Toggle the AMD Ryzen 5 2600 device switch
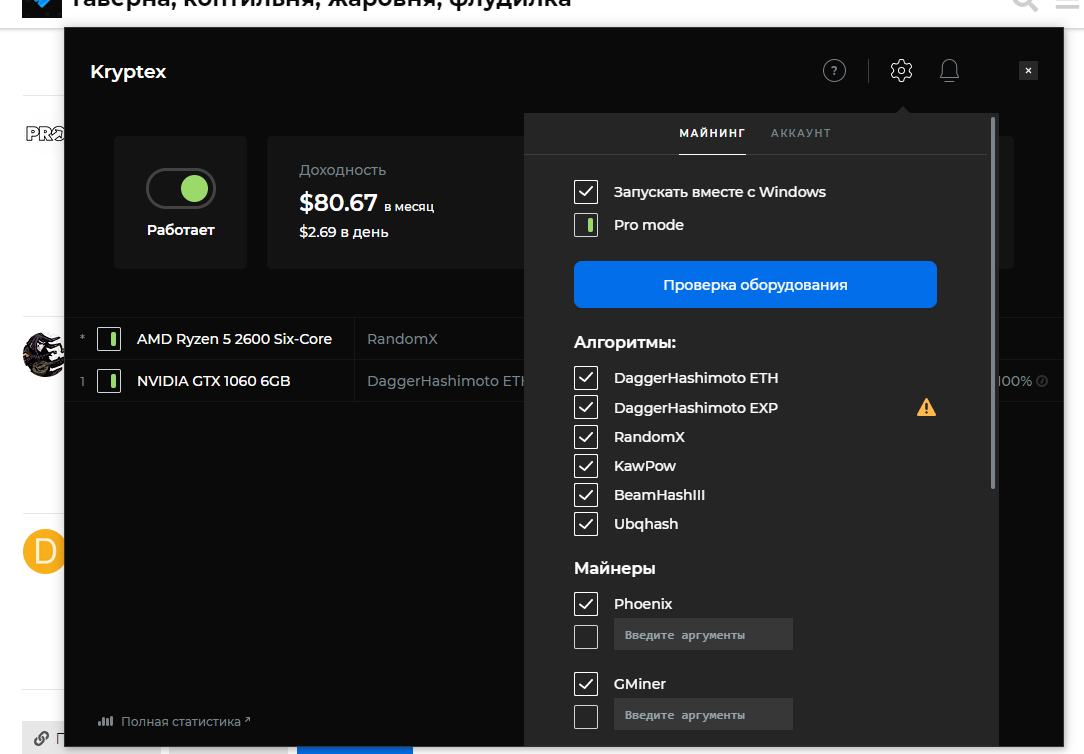 point(109,339)
